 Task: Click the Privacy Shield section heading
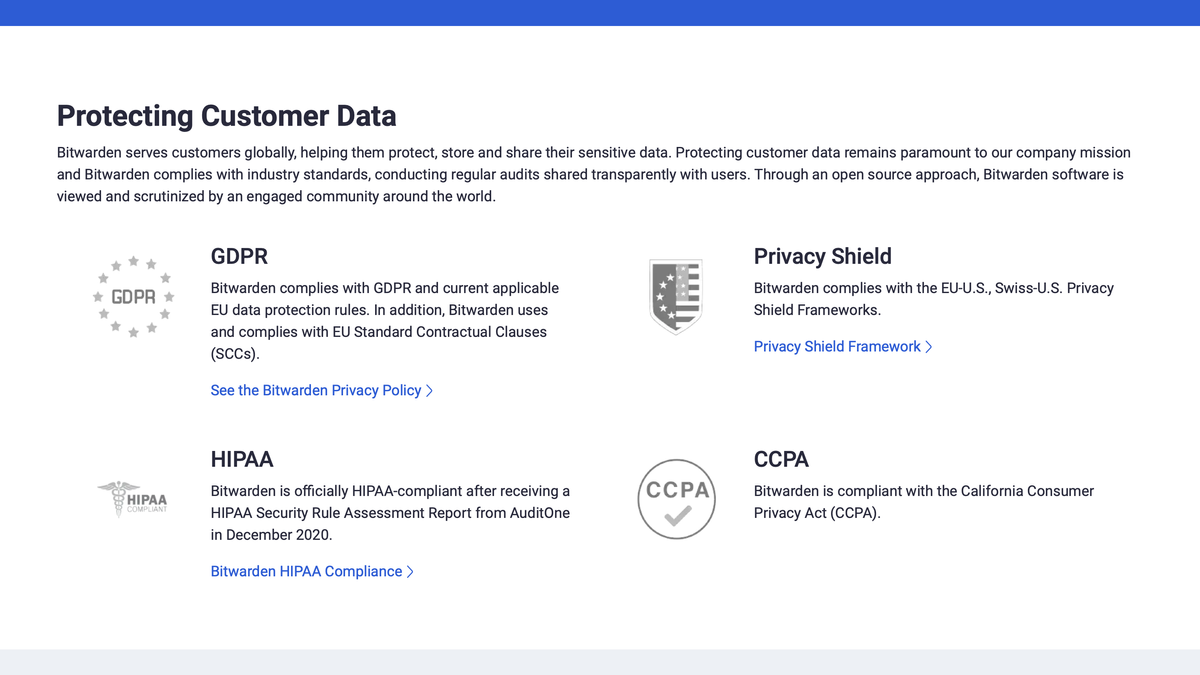822,256
